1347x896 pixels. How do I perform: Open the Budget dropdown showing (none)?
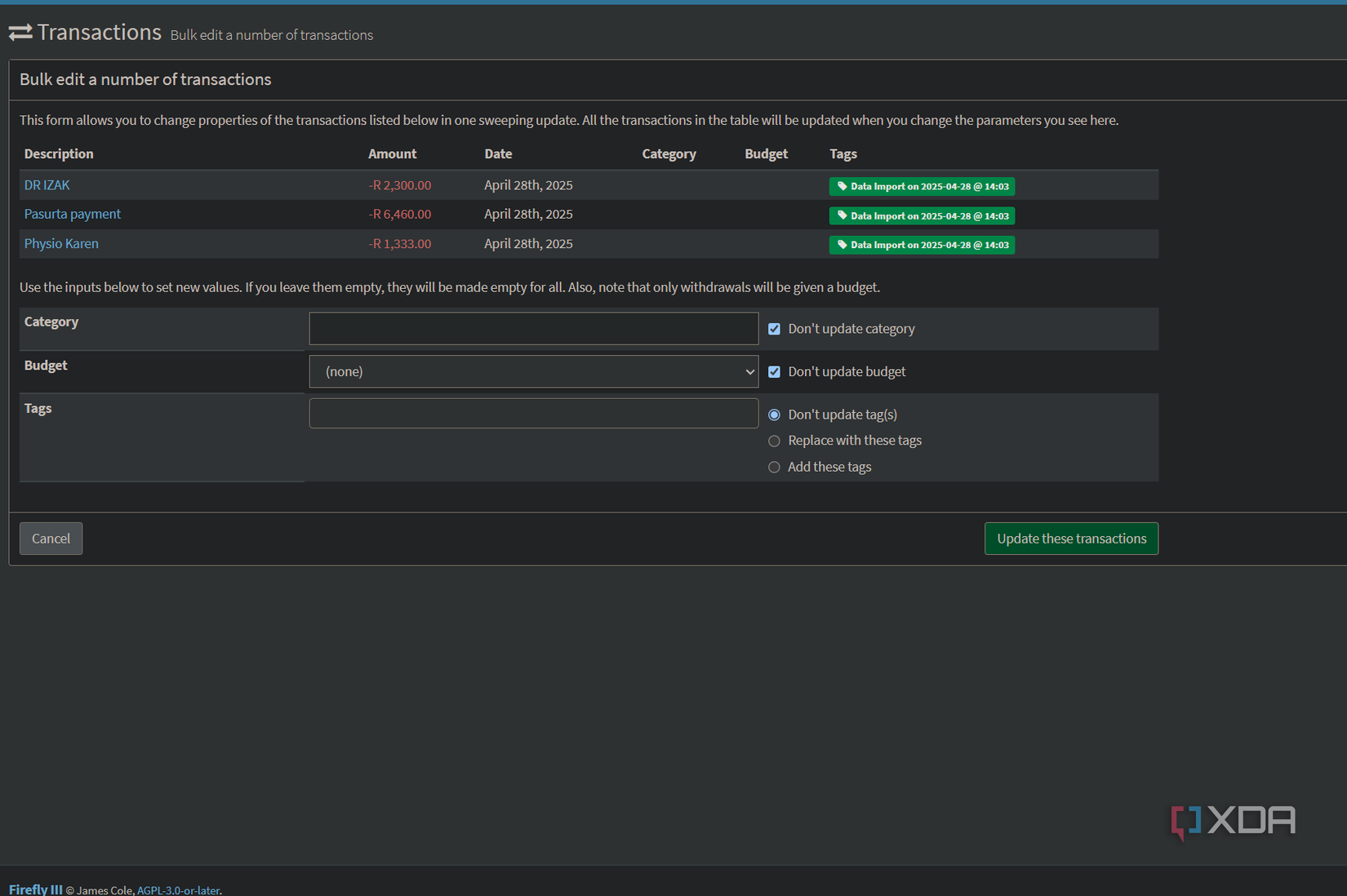click(x=534, y=371)
